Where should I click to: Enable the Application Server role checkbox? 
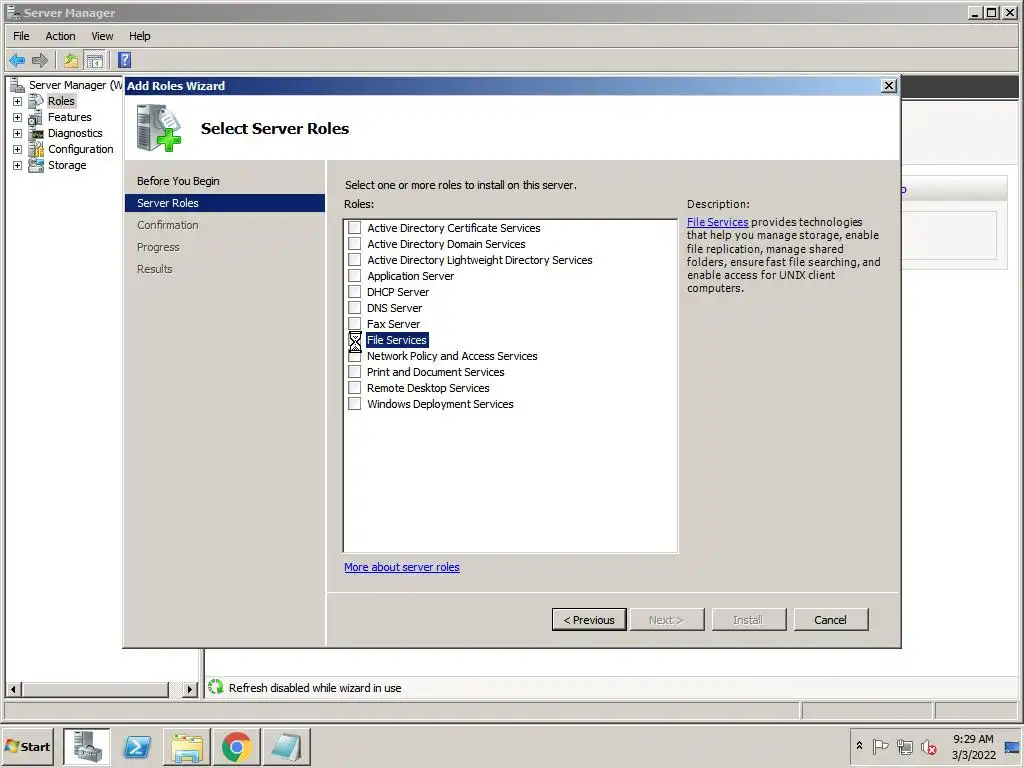tap(355, 276)
